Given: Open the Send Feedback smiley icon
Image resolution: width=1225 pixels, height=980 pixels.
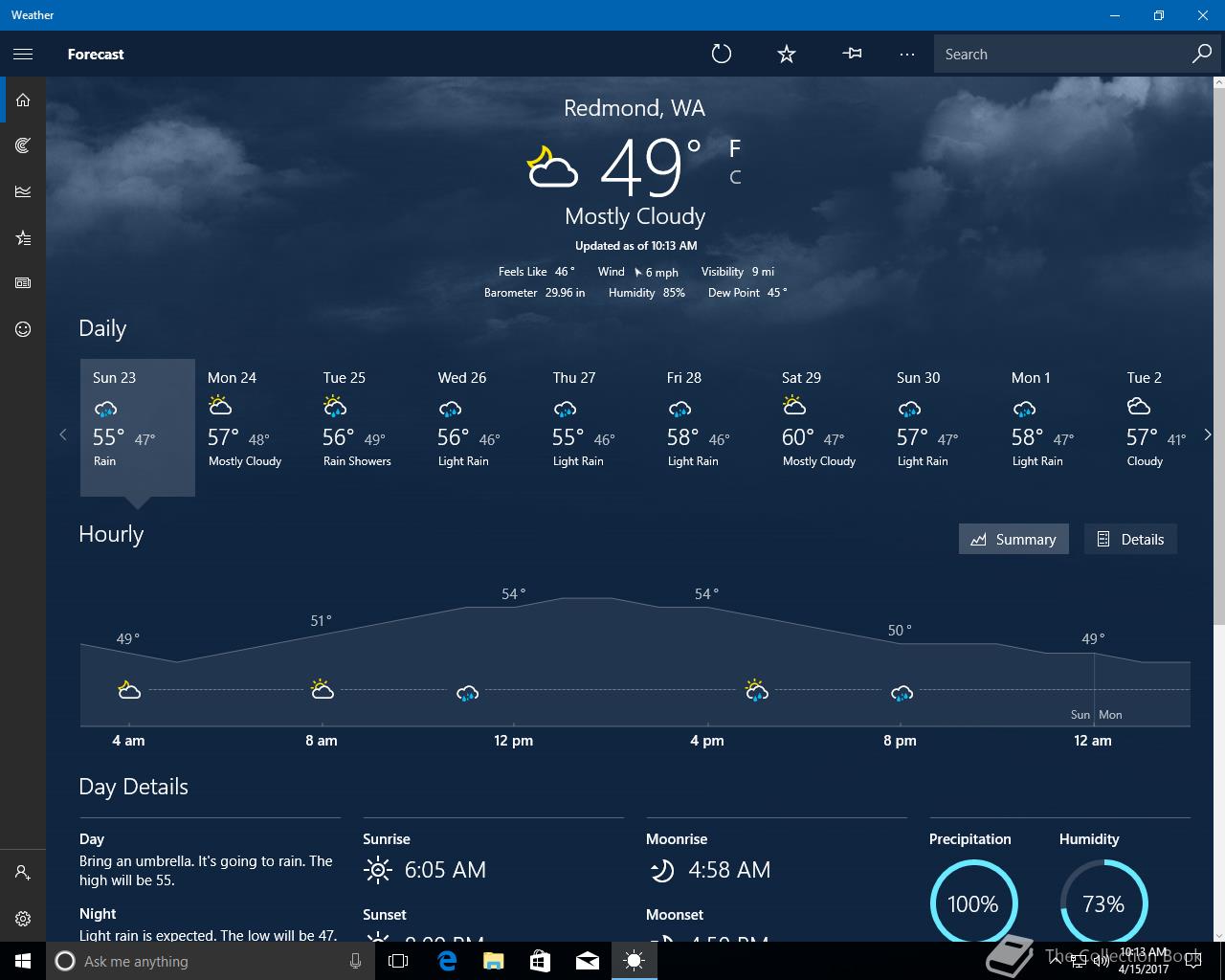Looking at the screenshot, I should 23,329.
